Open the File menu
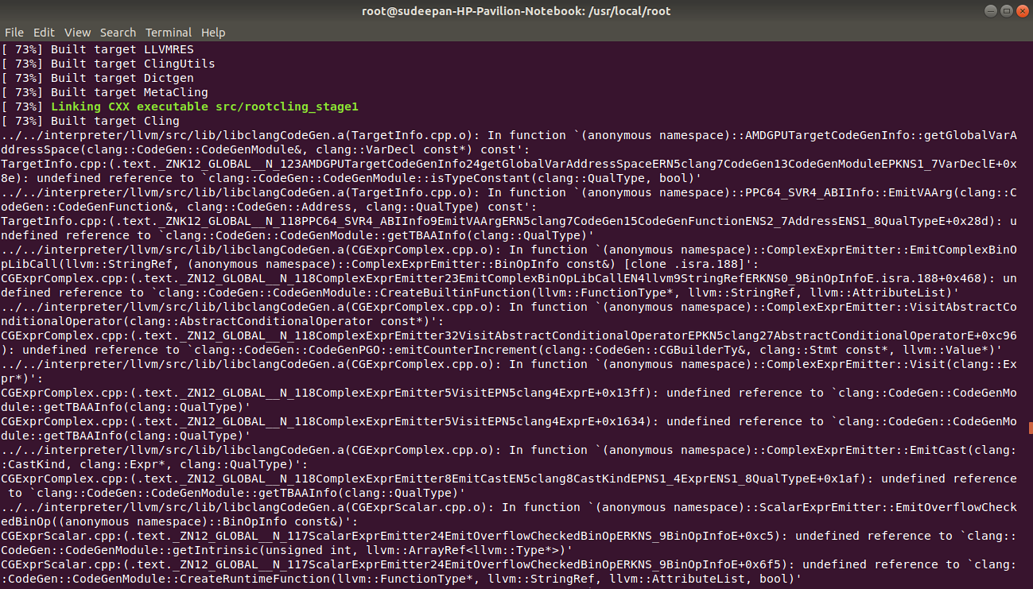This screenshot has height=589, width=1033. click(x=14, y=32)
